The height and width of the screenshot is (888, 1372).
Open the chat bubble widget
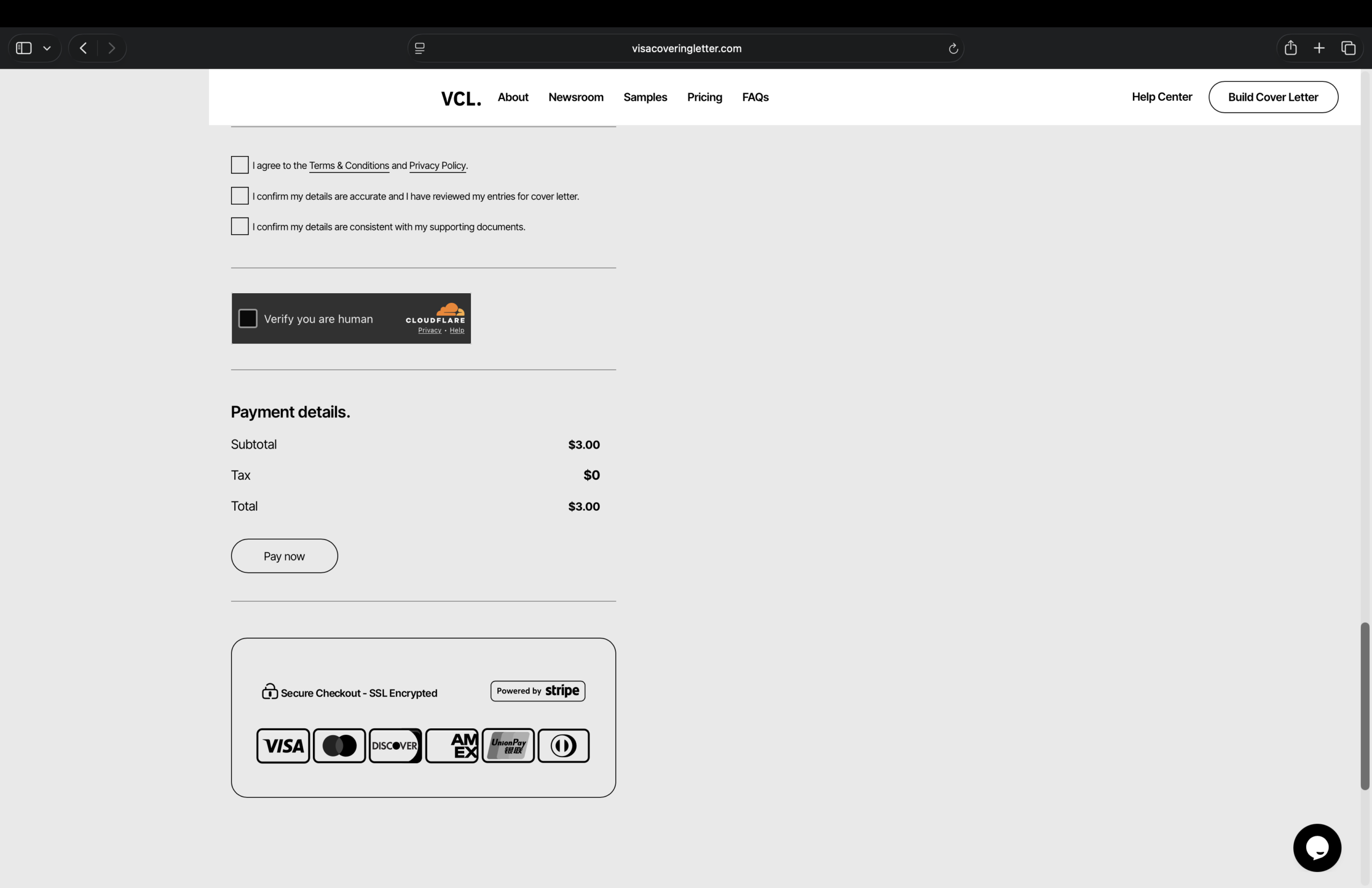click(x=1317, y=847)
